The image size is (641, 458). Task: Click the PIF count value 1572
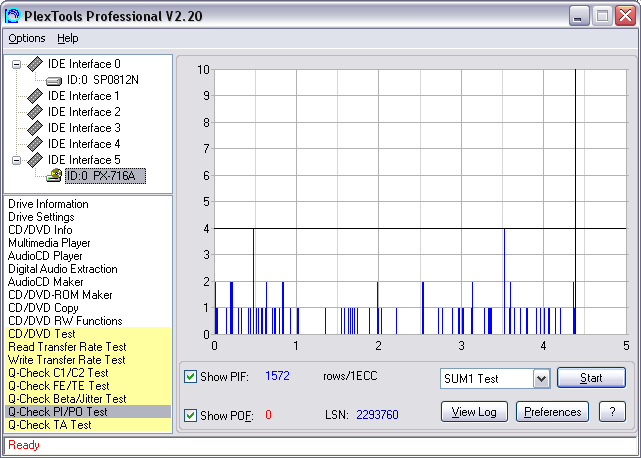pyautogui.click(x=277, y=376)
